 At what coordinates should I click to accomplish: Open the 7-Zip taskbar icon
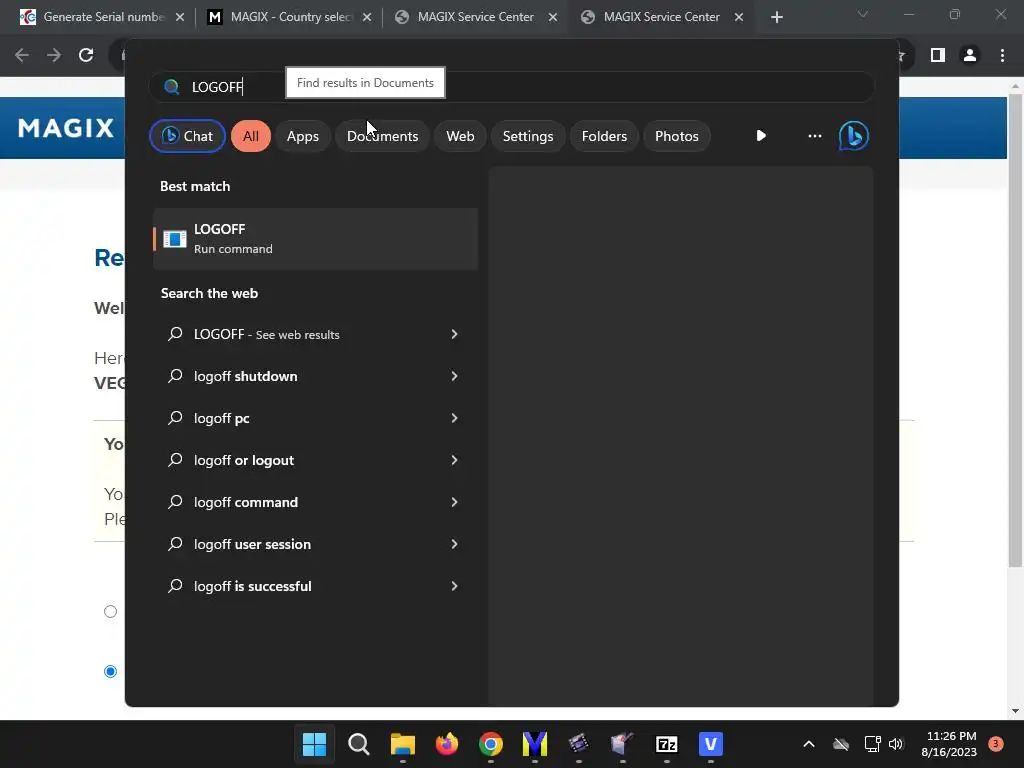tap(667, 744)
